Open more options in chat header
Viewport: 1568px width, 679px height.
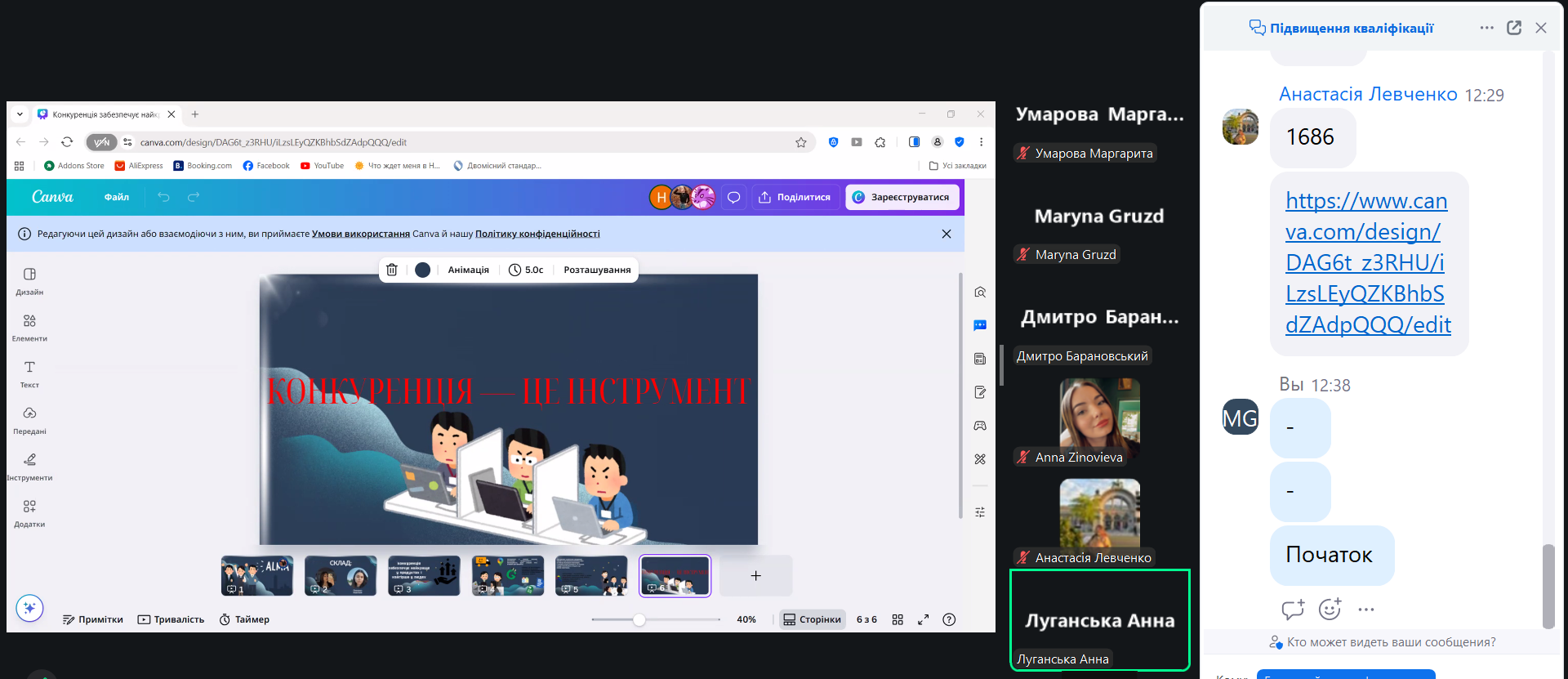coord(1486,28)
